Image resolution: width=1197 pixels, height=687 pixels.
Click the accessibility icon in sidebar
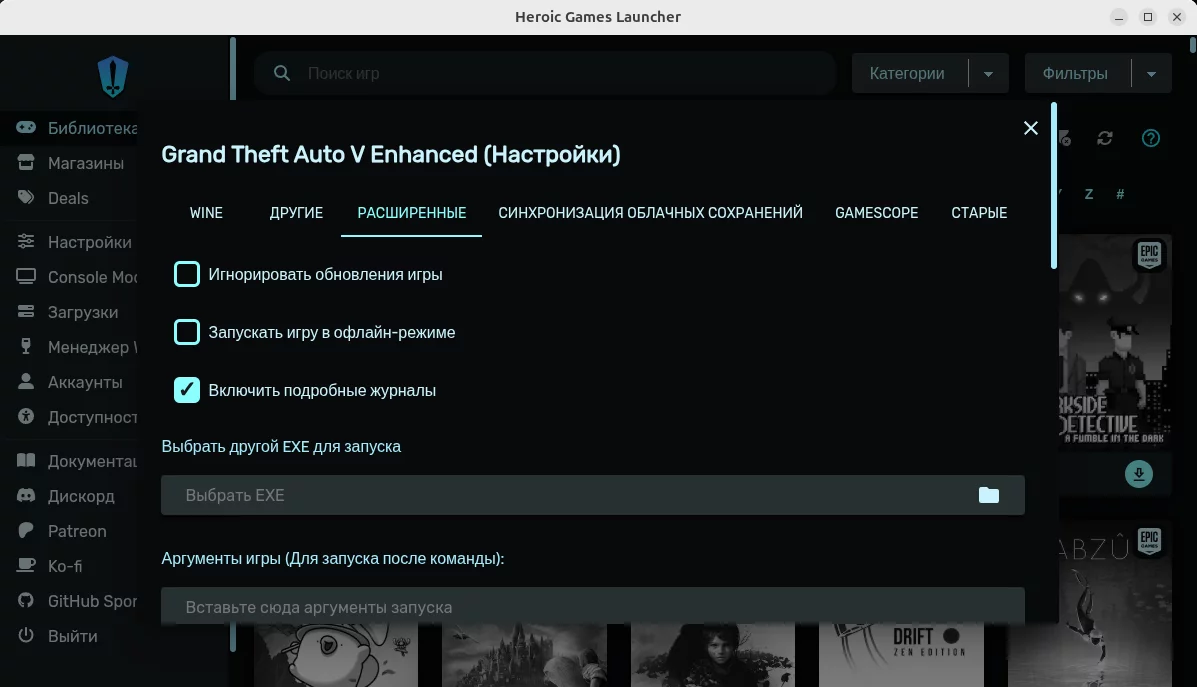point(26,417)
